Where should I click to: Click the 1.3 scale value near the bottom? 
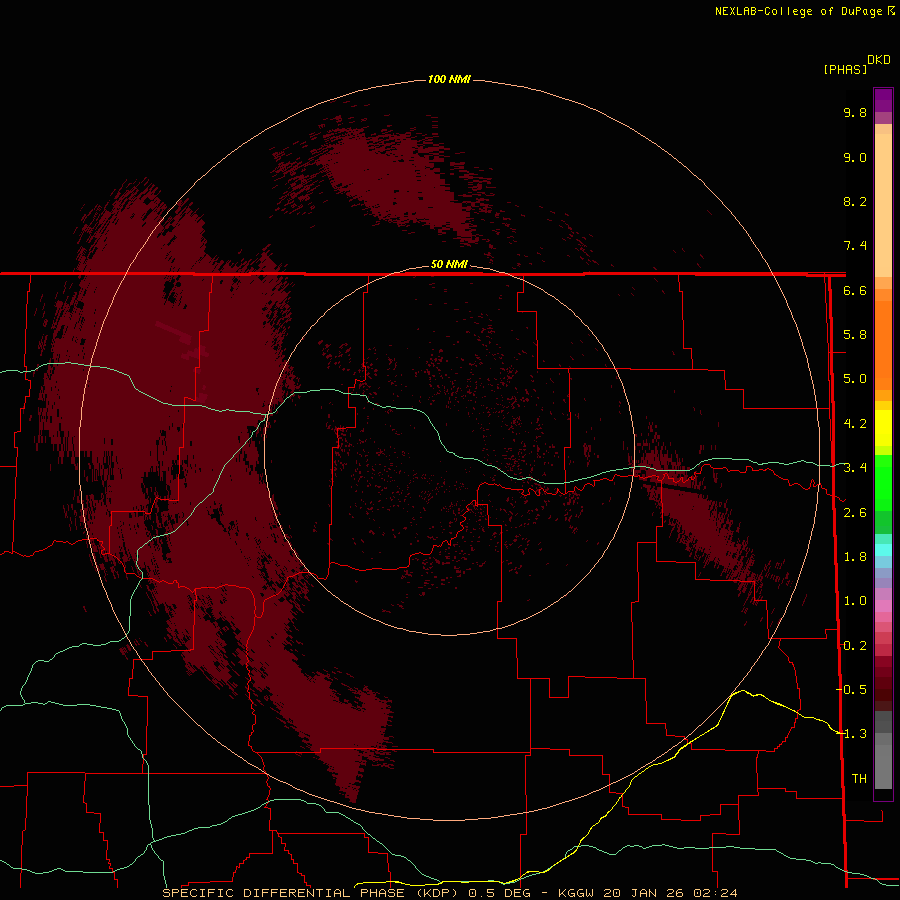855,734
